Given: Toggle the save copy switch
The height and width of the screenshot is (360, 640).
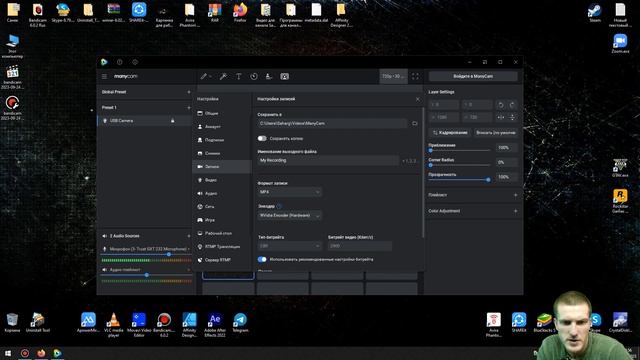Looking at the screenshot, I should coord(262,138).
